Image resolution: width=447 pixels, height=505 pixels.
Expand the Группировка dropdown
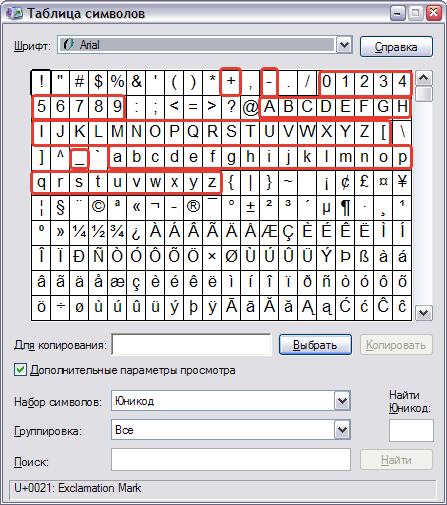coord(342,430)
